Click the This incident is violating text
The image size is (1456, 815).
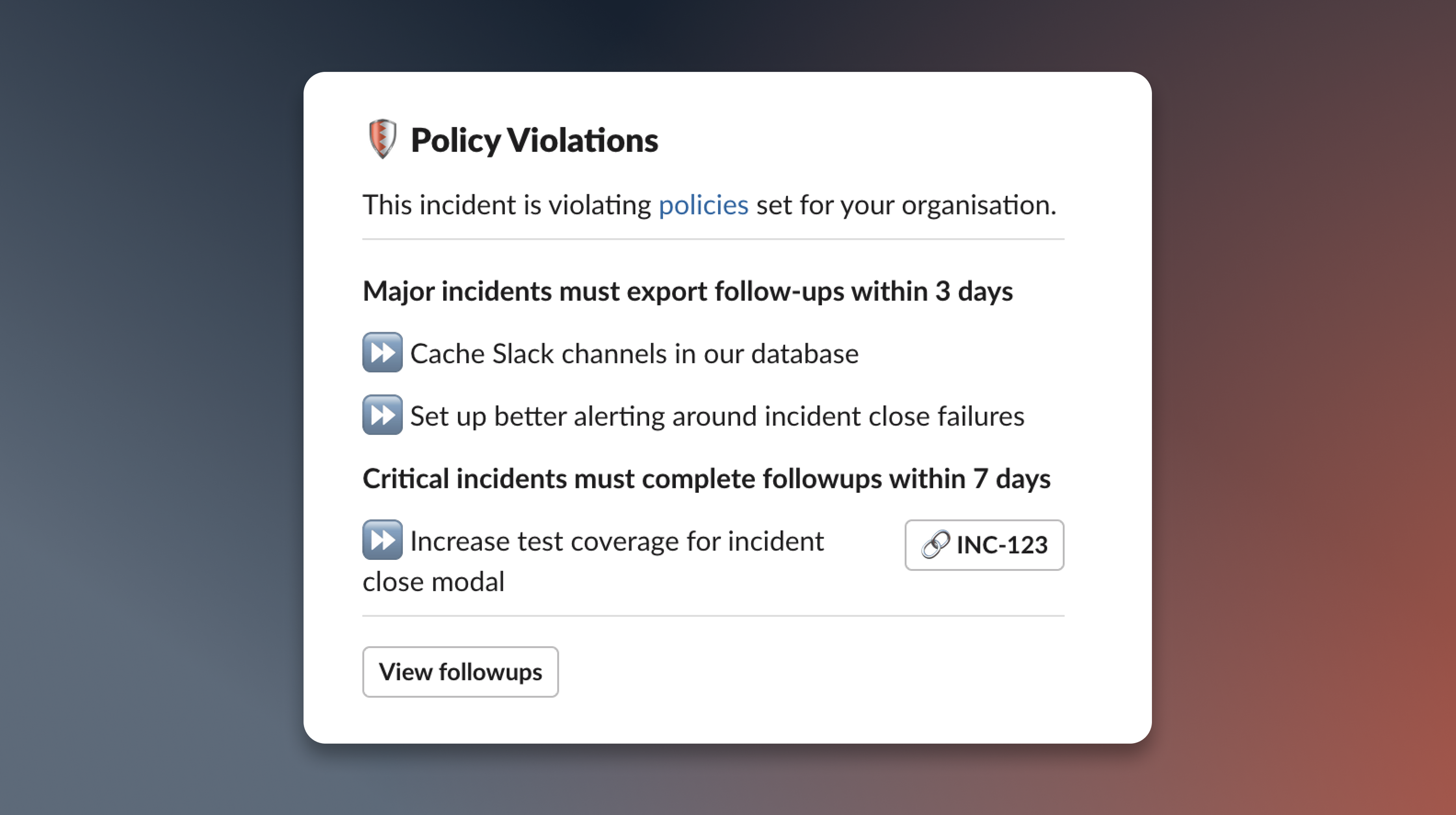[507, 205]
